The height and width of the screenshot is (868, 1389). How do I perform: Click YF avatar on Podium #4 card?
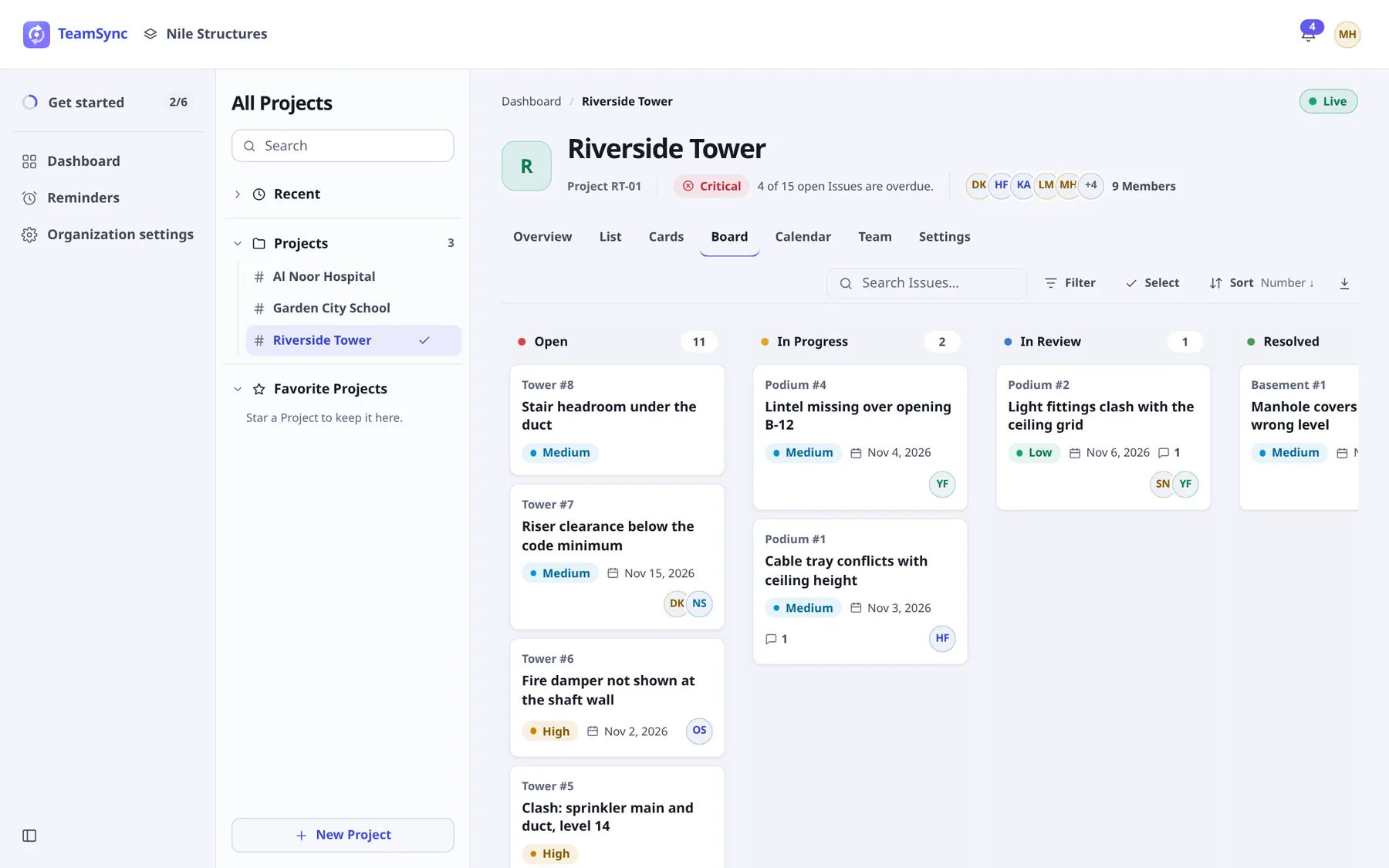click(x=942, y=484)
